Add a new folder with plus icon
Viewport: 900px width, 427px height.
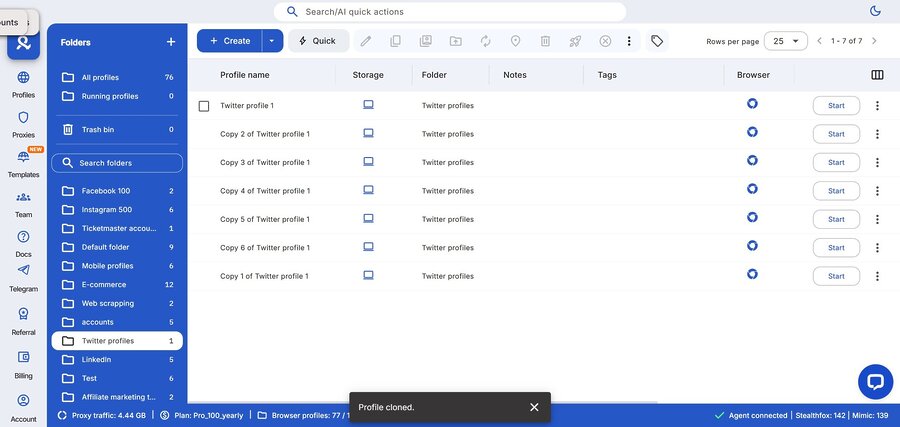coord(170,42)
